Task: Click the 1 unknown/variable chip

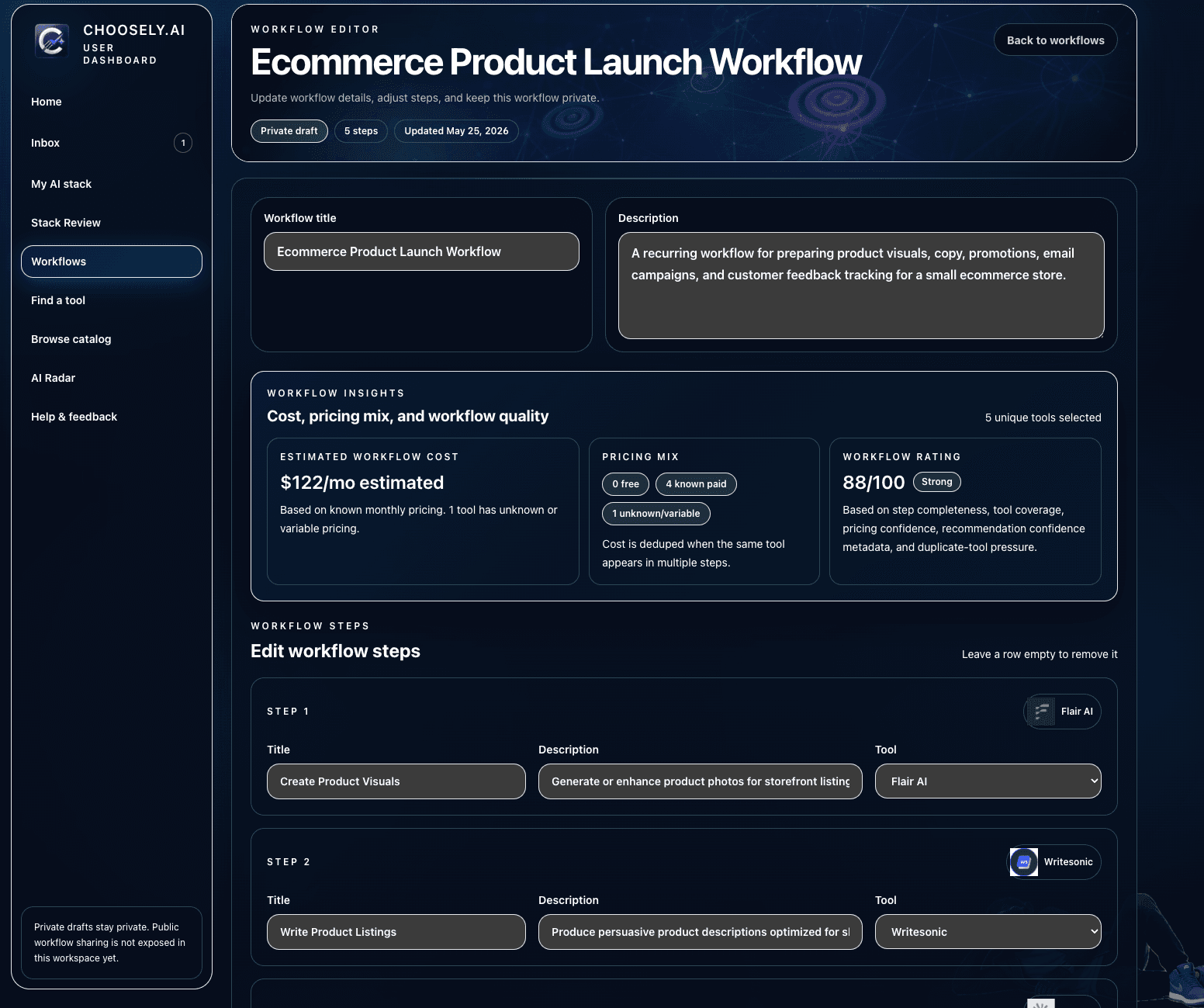Action: 656,514
